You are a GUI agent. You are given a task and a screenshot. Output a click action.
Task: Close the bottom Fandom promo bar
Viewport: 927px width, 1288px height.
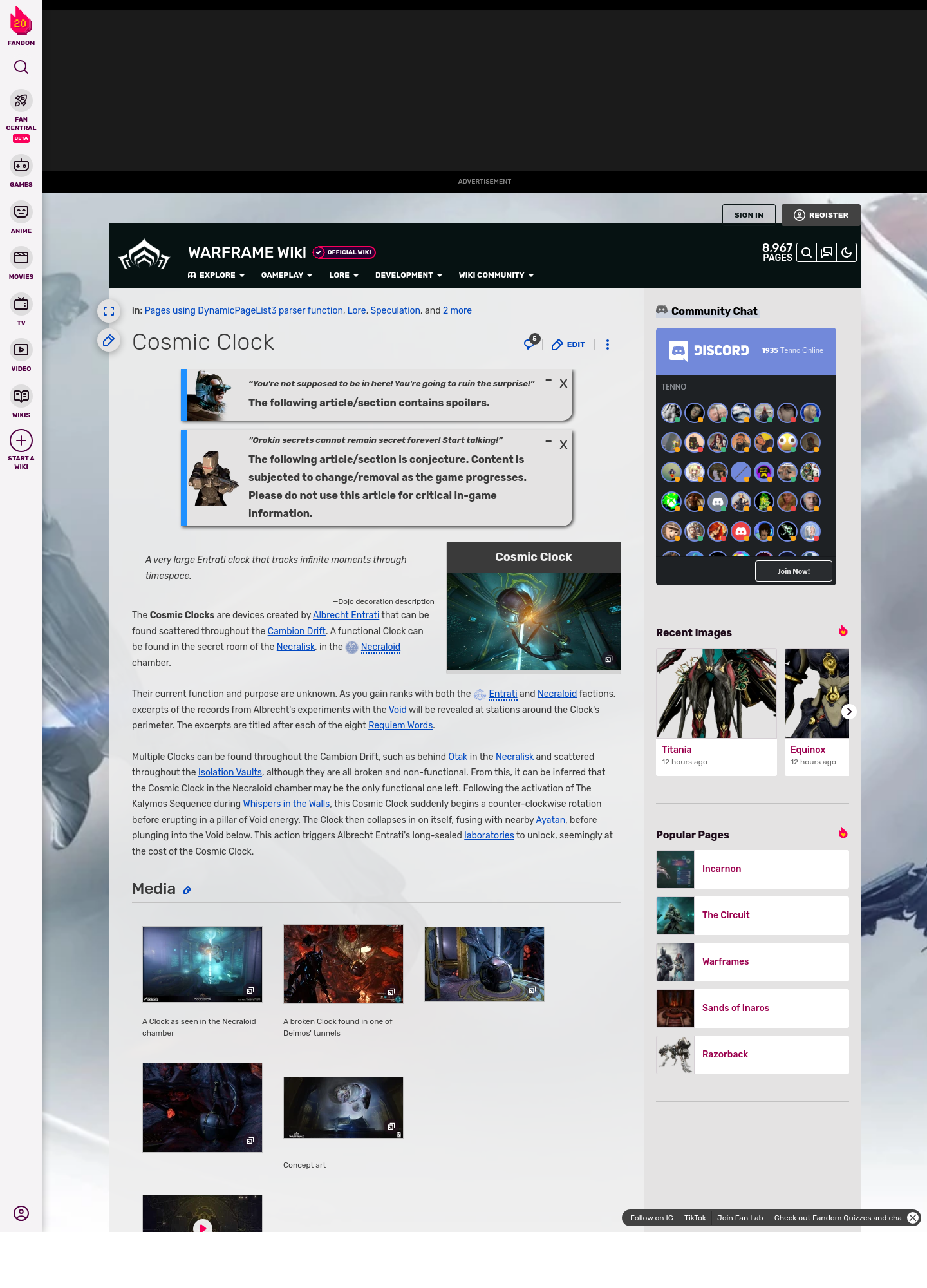point(913,1218)
